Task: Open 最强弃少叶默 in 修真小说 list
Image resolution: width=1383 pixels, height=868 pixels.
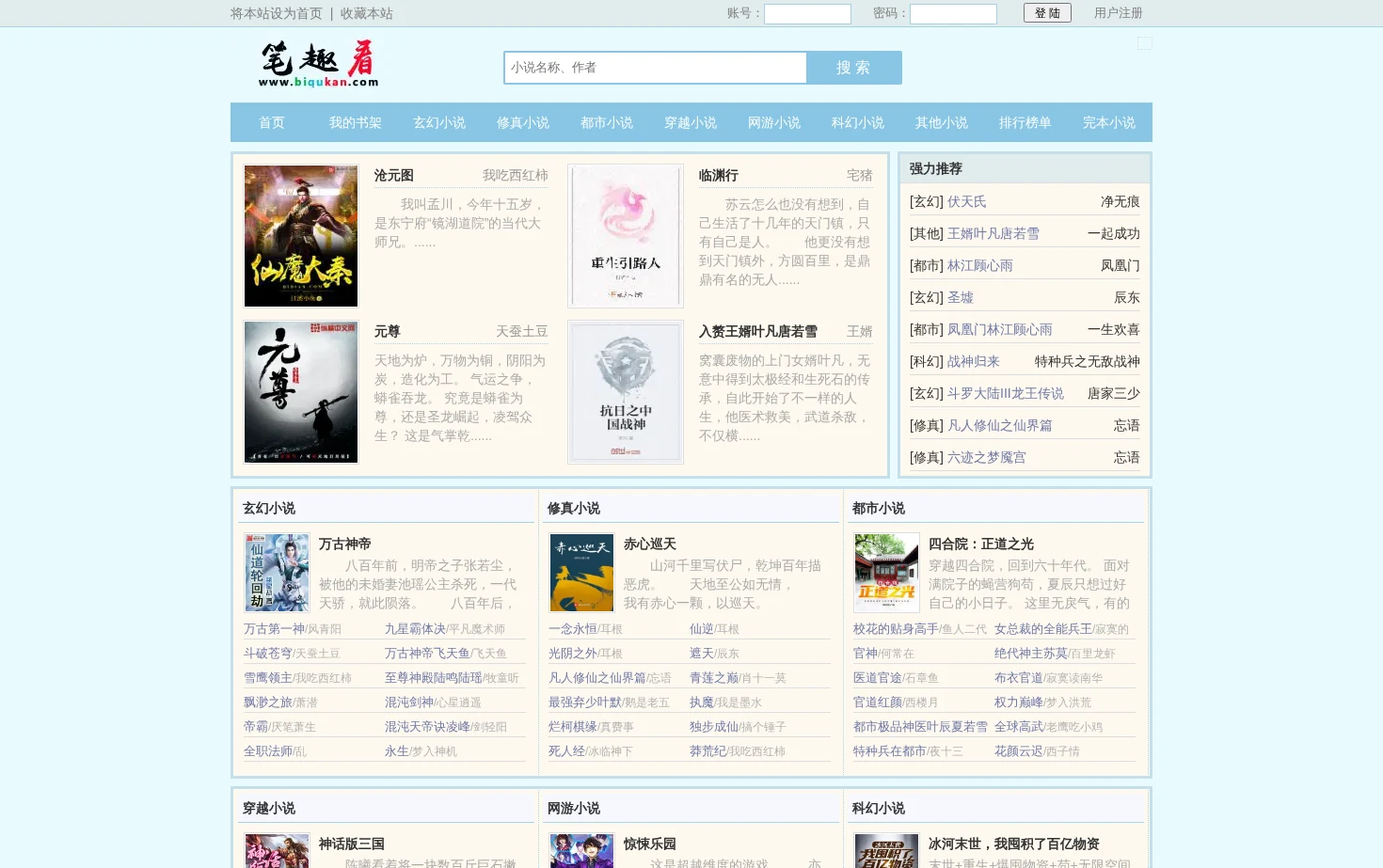Action: coord(585,702)
